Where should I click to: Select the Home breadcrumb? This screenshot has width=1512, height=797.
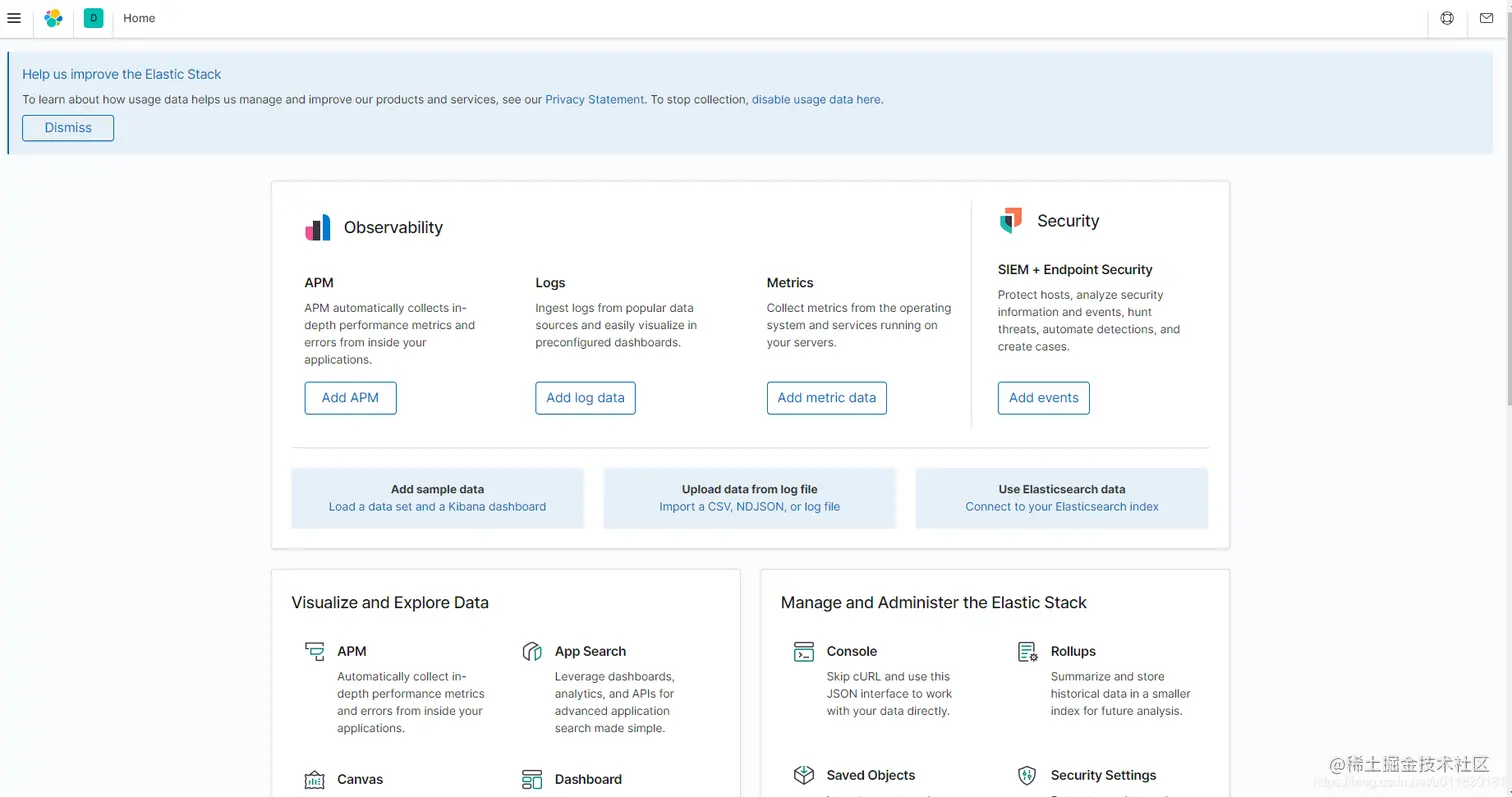[139, 18]
